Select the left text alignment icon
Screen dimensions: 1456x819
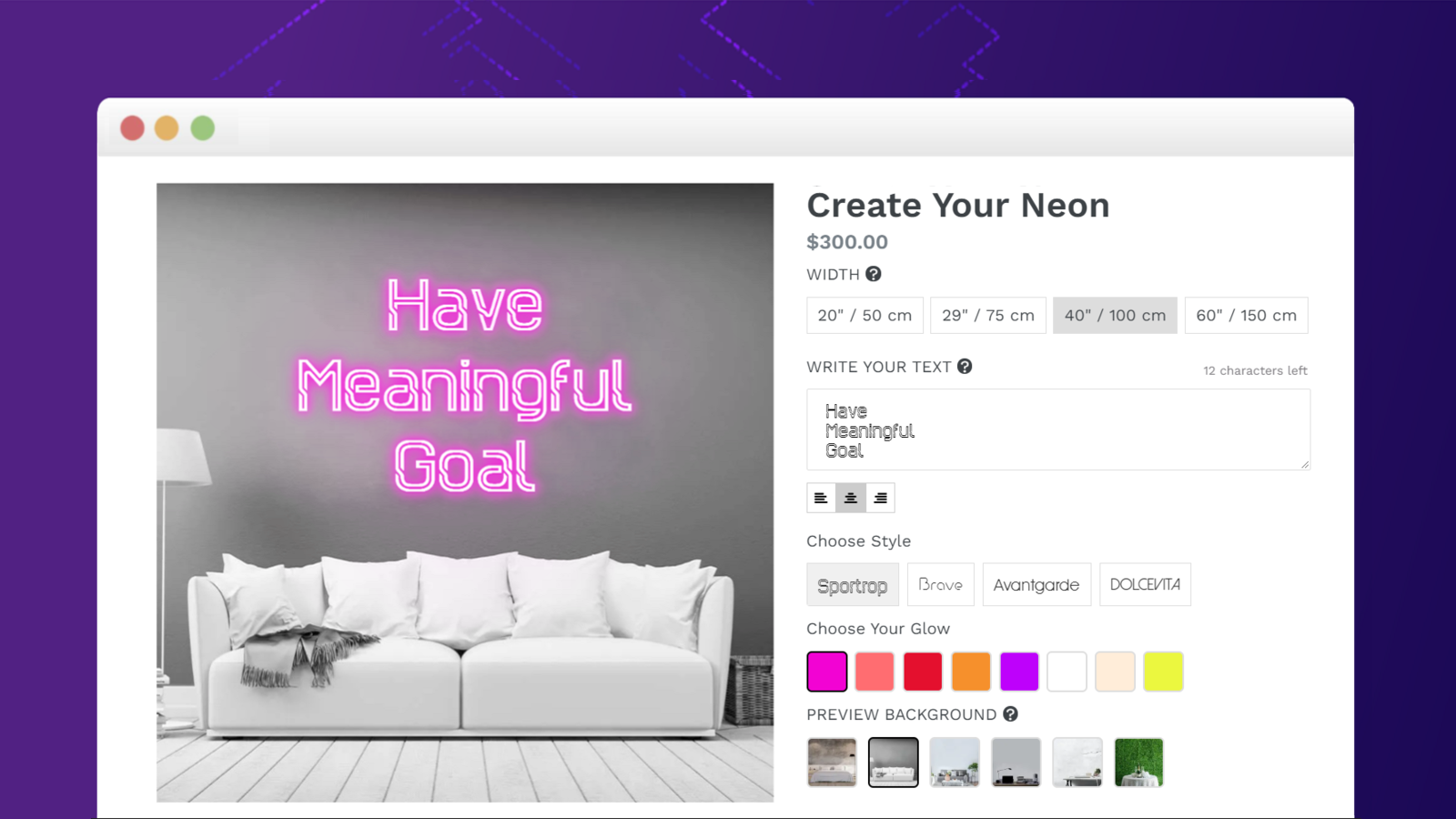point(821,498)
